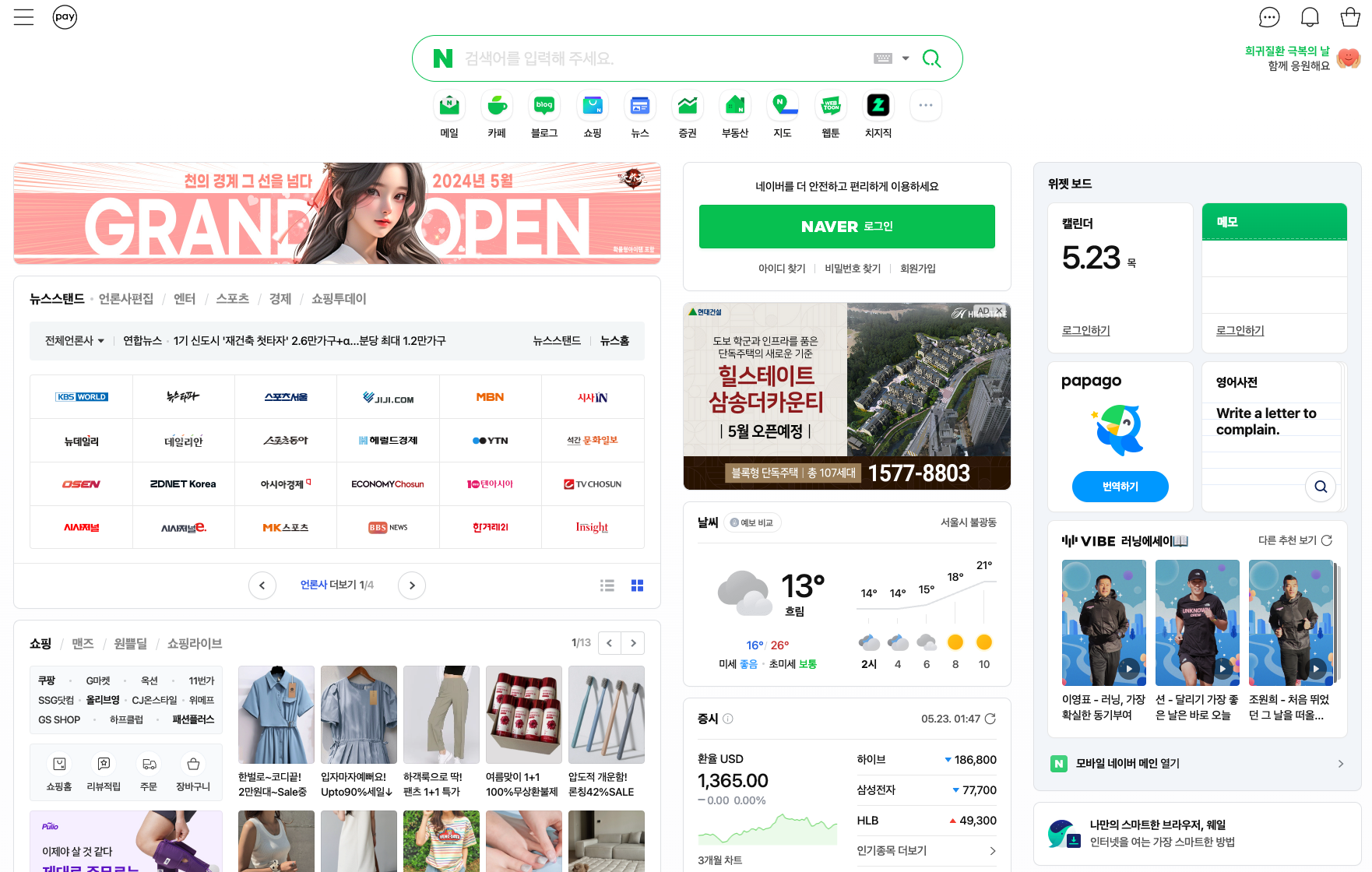Switch to the 맨즈 shopping tab
Screen dimensions: 1372x872
[x=83, y=644]
